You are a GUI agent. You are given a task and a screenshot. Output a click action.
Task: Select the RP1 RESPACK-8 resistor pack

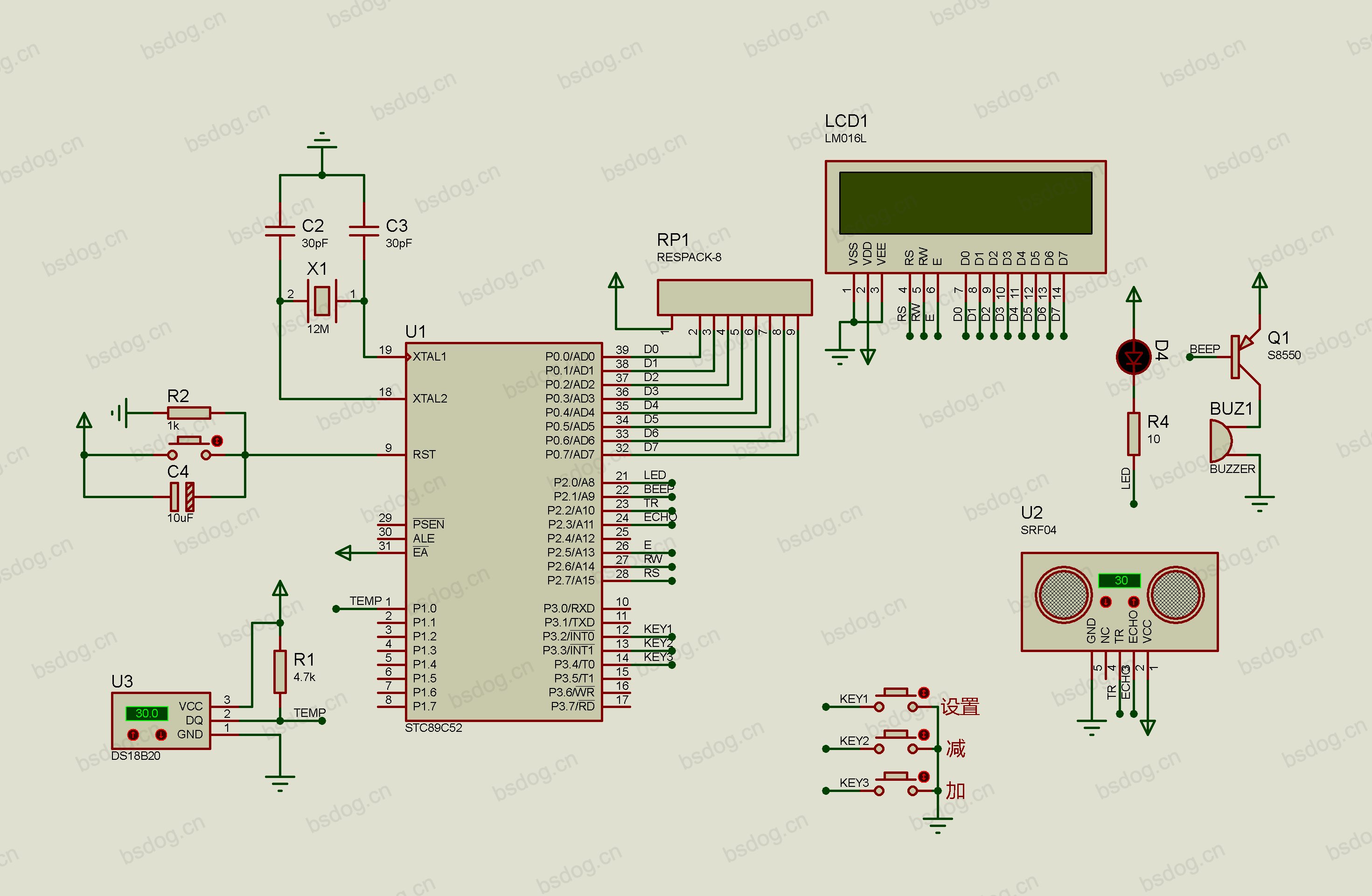(x=734, y=297)
